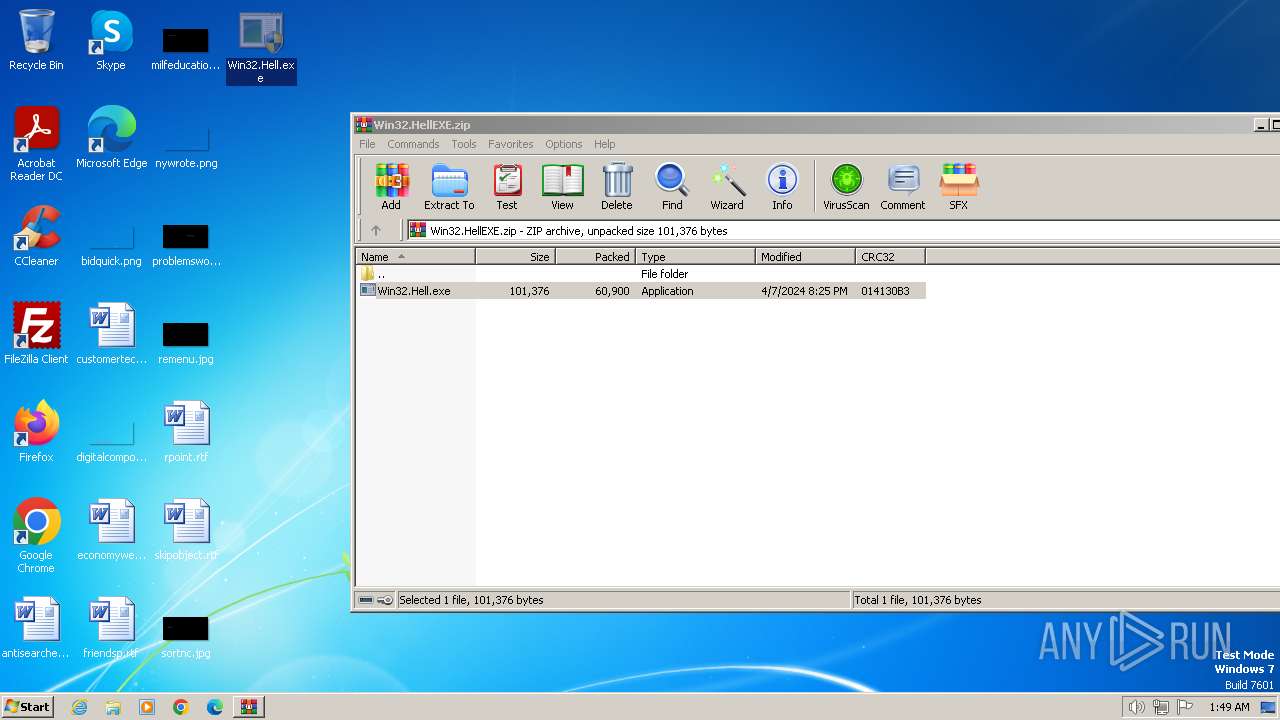Click the Selected 1 file status text
Image resolution: width=1280 pixels, height=720 pixels.
tap(471, 600)
